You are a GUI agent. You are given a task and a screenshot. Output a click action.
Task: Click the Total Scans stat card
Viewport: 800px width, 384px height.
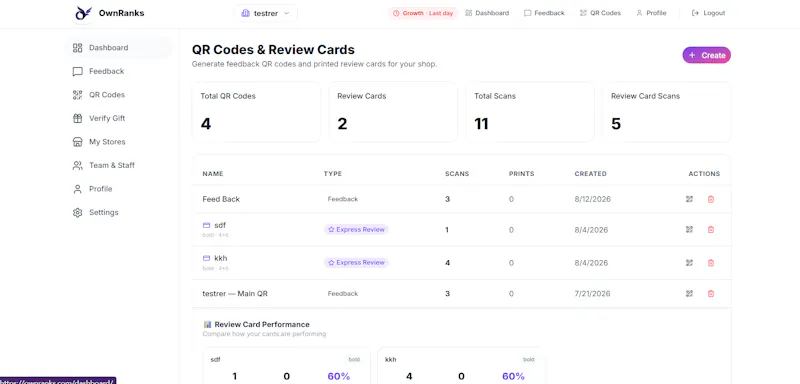(530, 112)
